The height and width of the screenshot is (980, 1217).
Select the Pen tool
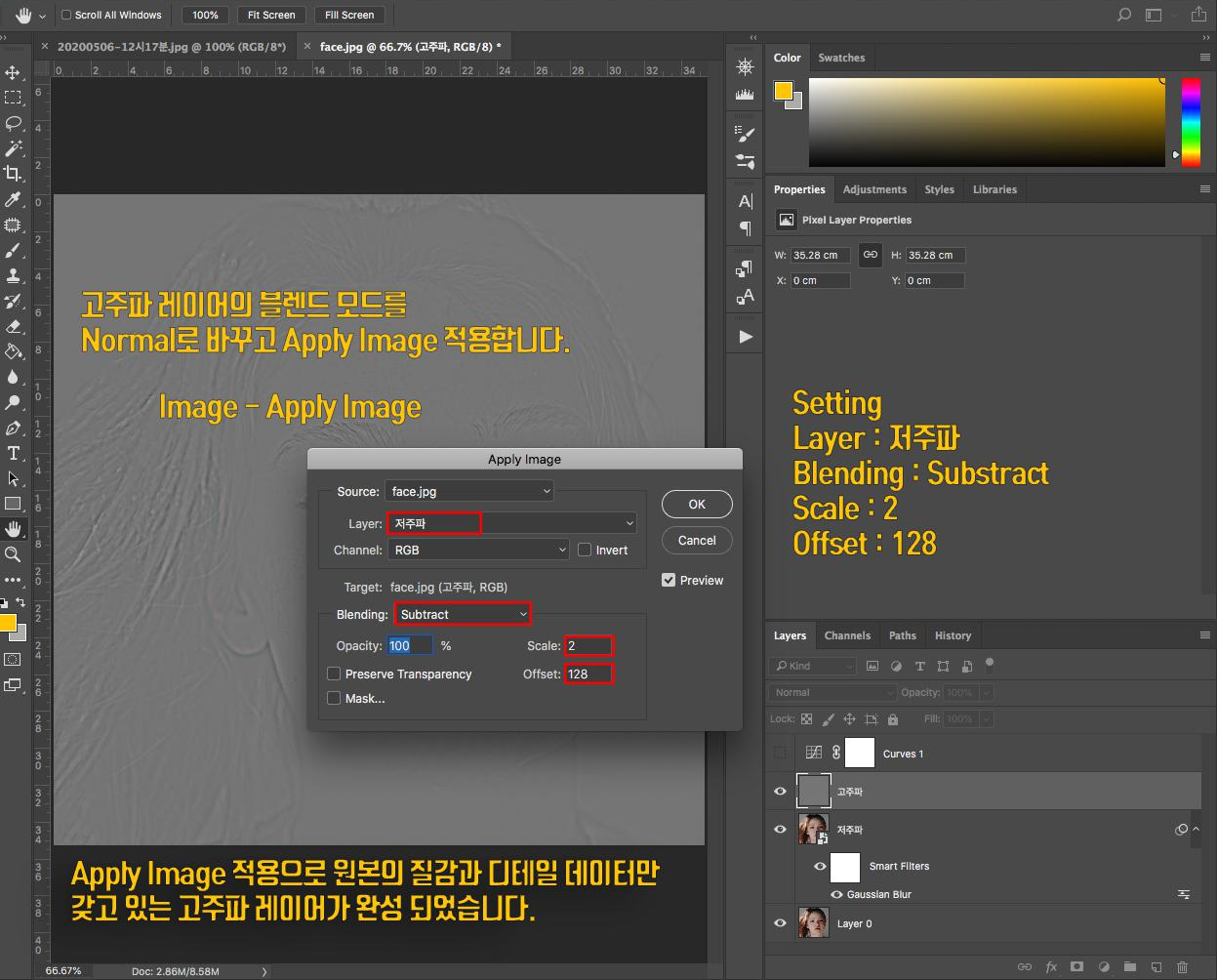tap(13, 428)
